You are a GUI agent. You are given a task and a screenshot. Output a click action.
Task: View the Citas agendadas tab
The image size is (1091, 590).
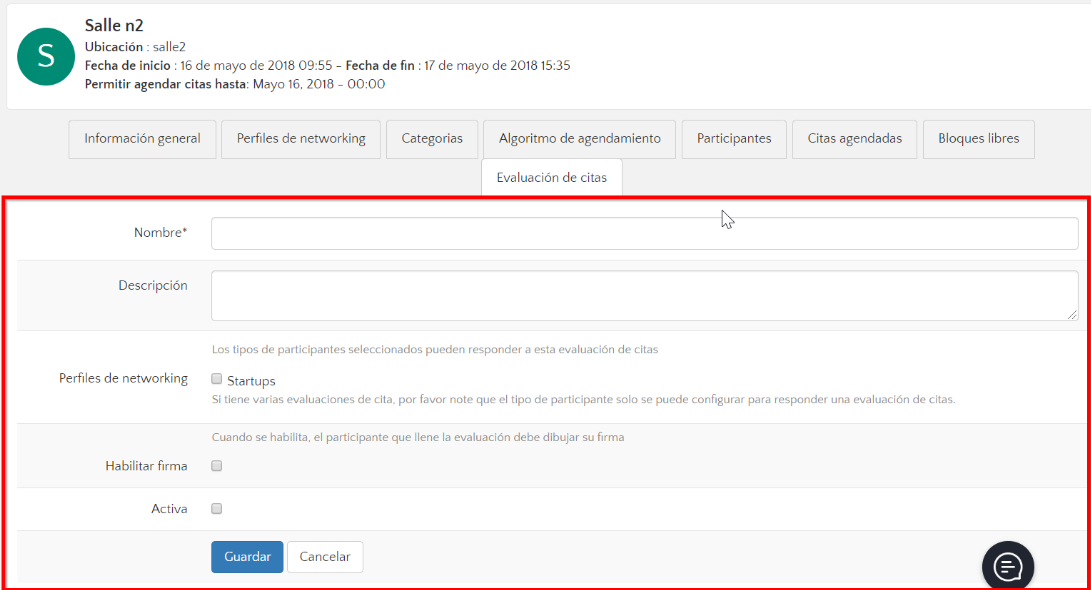(x=854, y=139)
